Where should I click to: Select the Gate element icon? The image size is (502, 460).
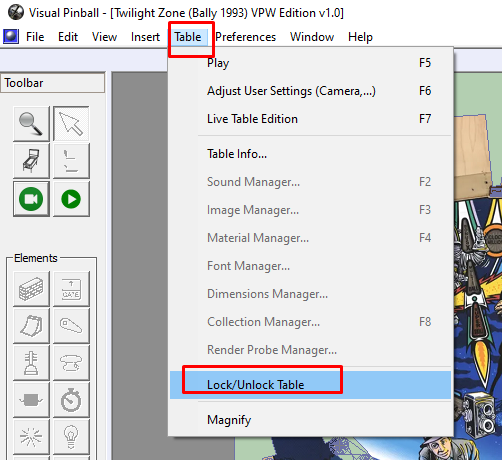point(71,289)
